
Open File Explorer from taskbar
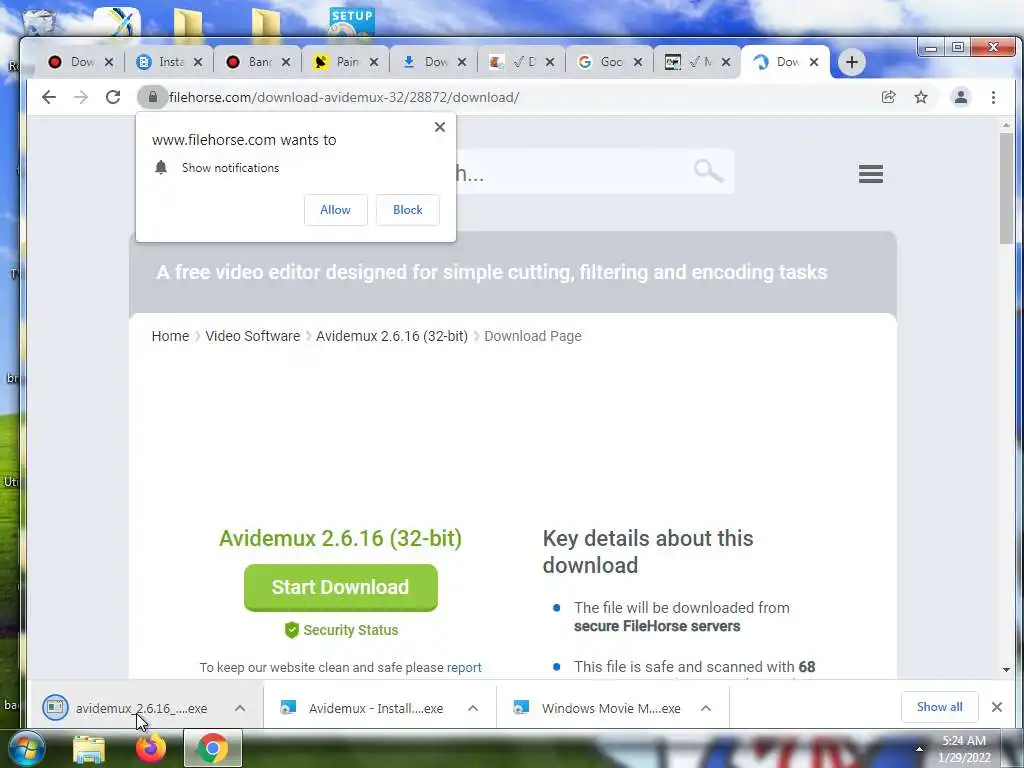(89, 749)
